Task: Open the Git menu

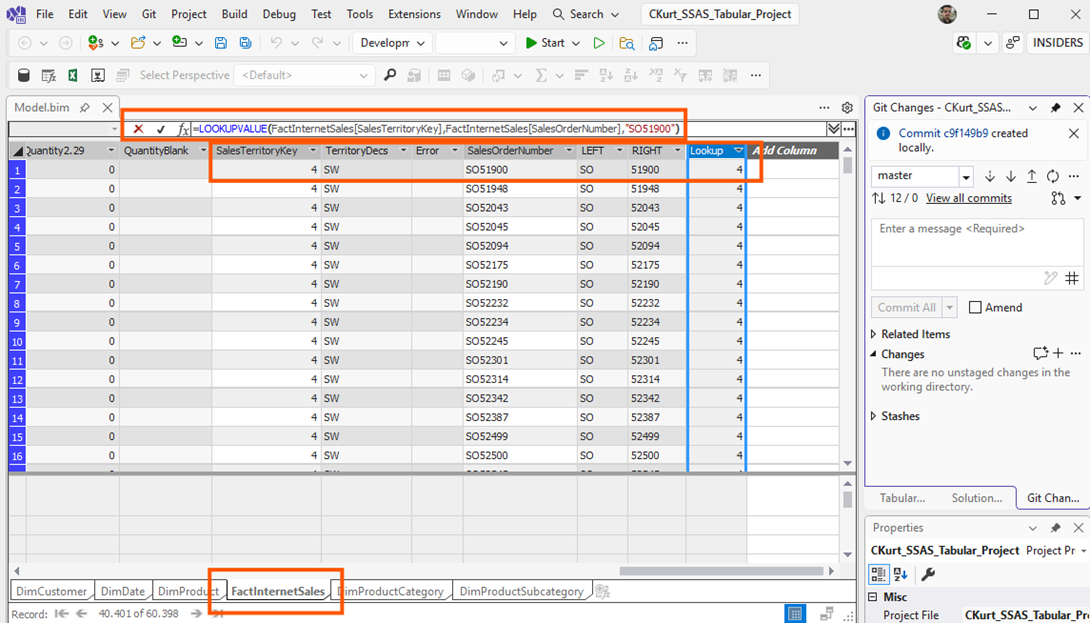Action: [x=149, y=14]
